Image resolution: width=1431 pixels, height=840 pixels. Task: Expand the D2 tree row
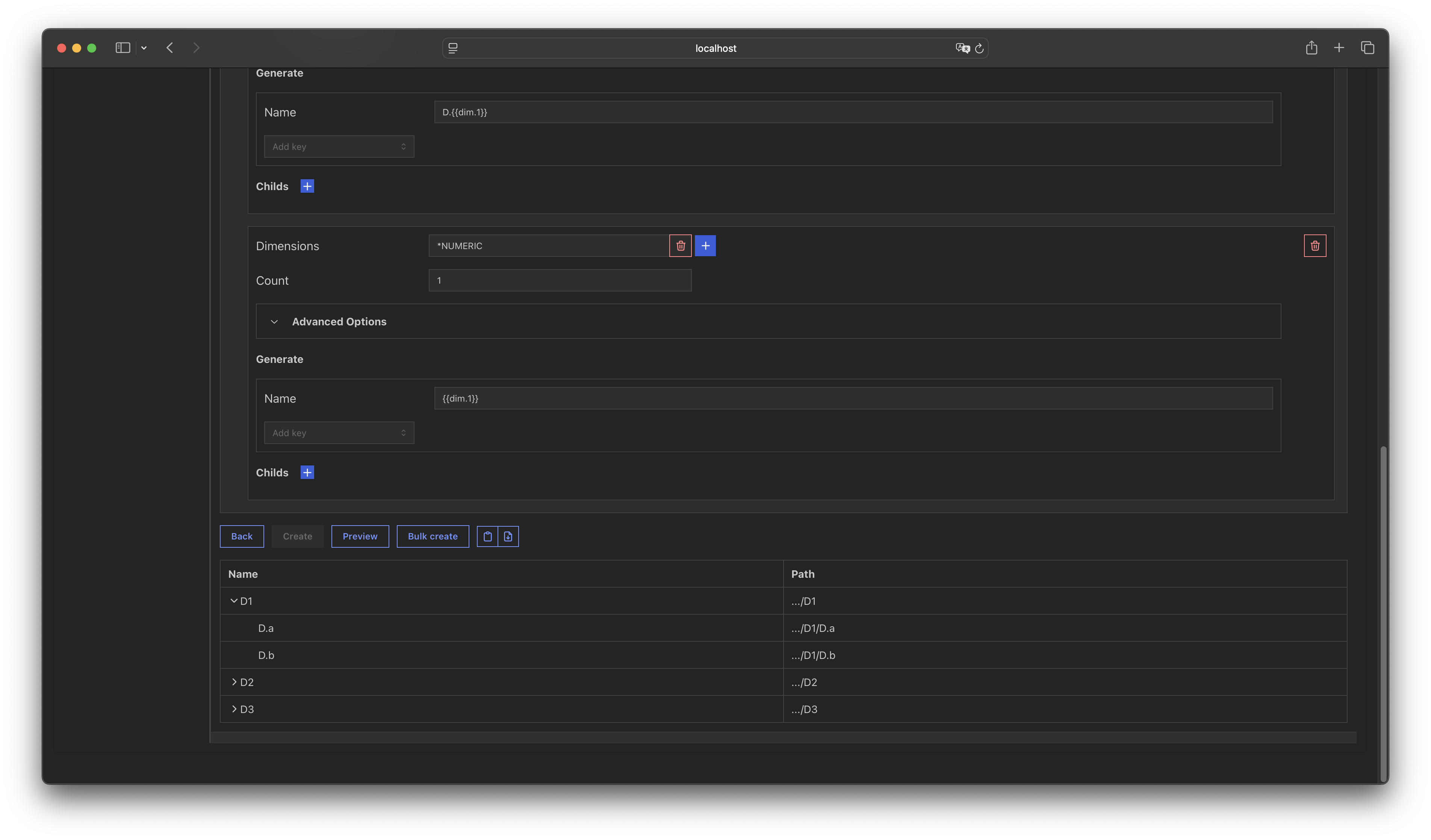click(234, 681)
